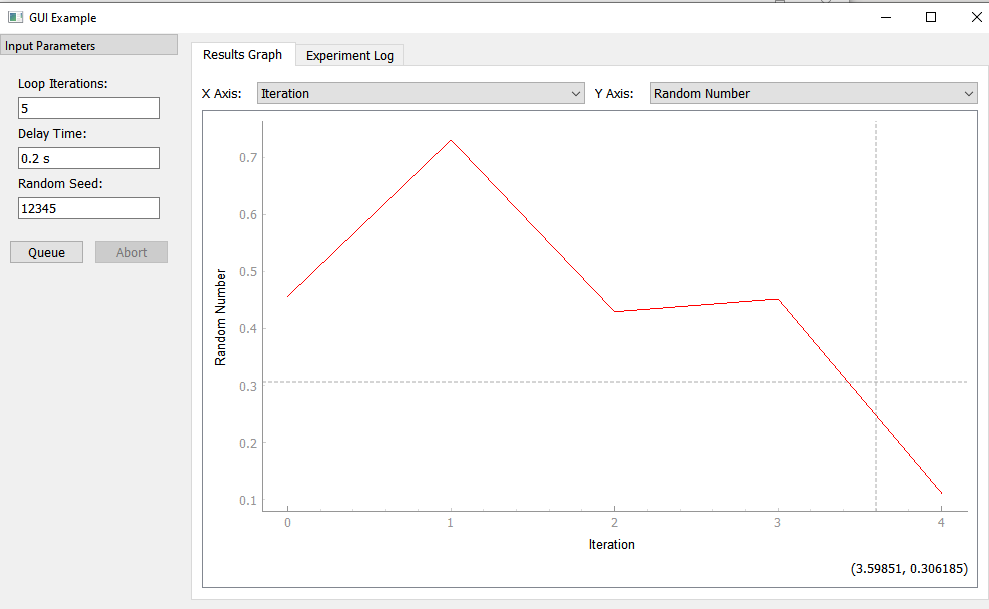The width and height of the screenshot is (989, 609).
Task: Click the coordinate readout text below the graph
Action: [908, 568]
